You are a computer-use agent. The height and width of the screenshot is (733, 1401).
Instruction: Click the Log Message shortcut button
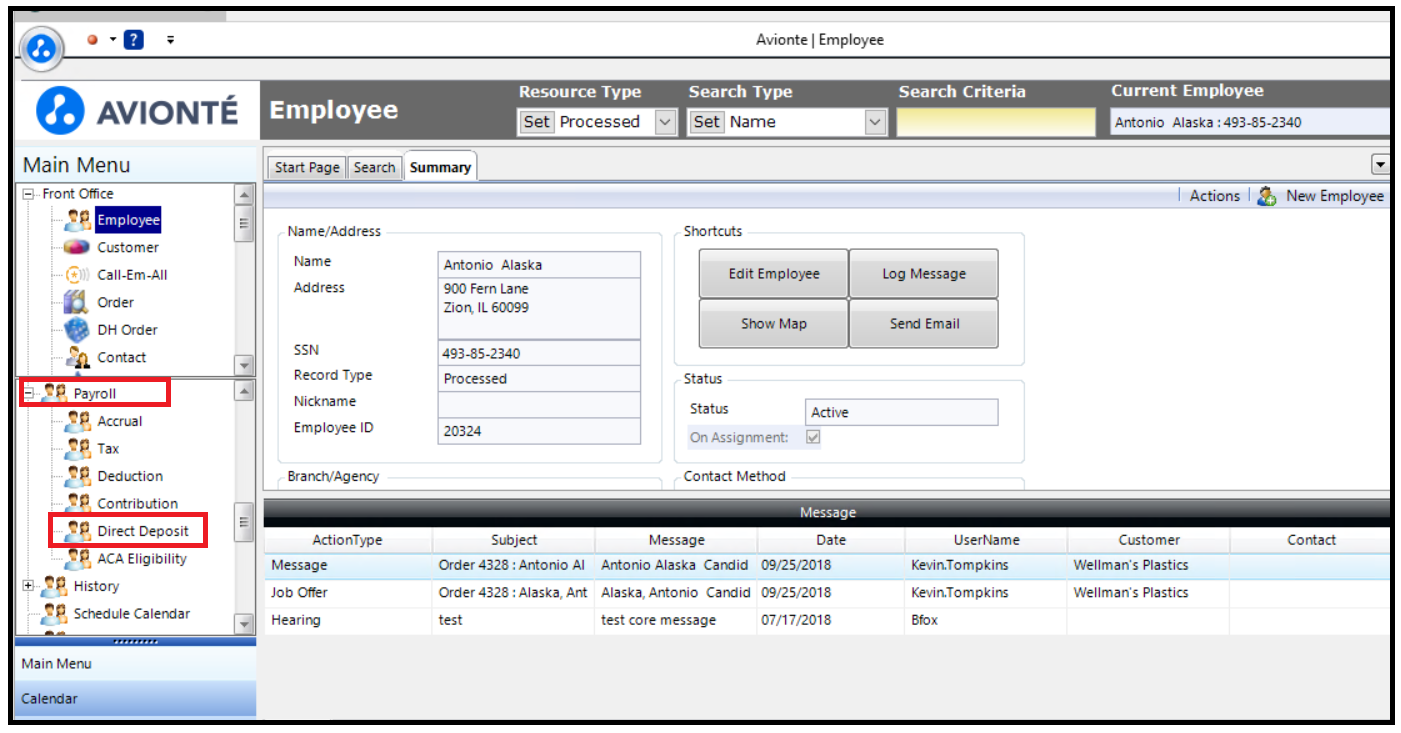pyautogui.click(x=924, y=274)
